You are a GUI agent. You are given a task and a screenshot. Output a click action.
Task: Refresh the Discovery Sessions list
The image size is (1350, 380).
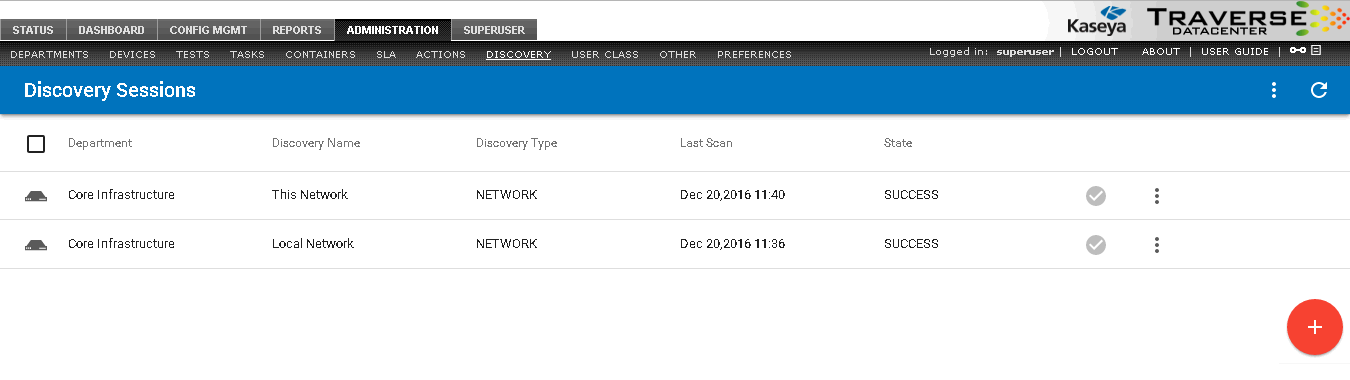pyautogui.click(x=1319, y=90)
